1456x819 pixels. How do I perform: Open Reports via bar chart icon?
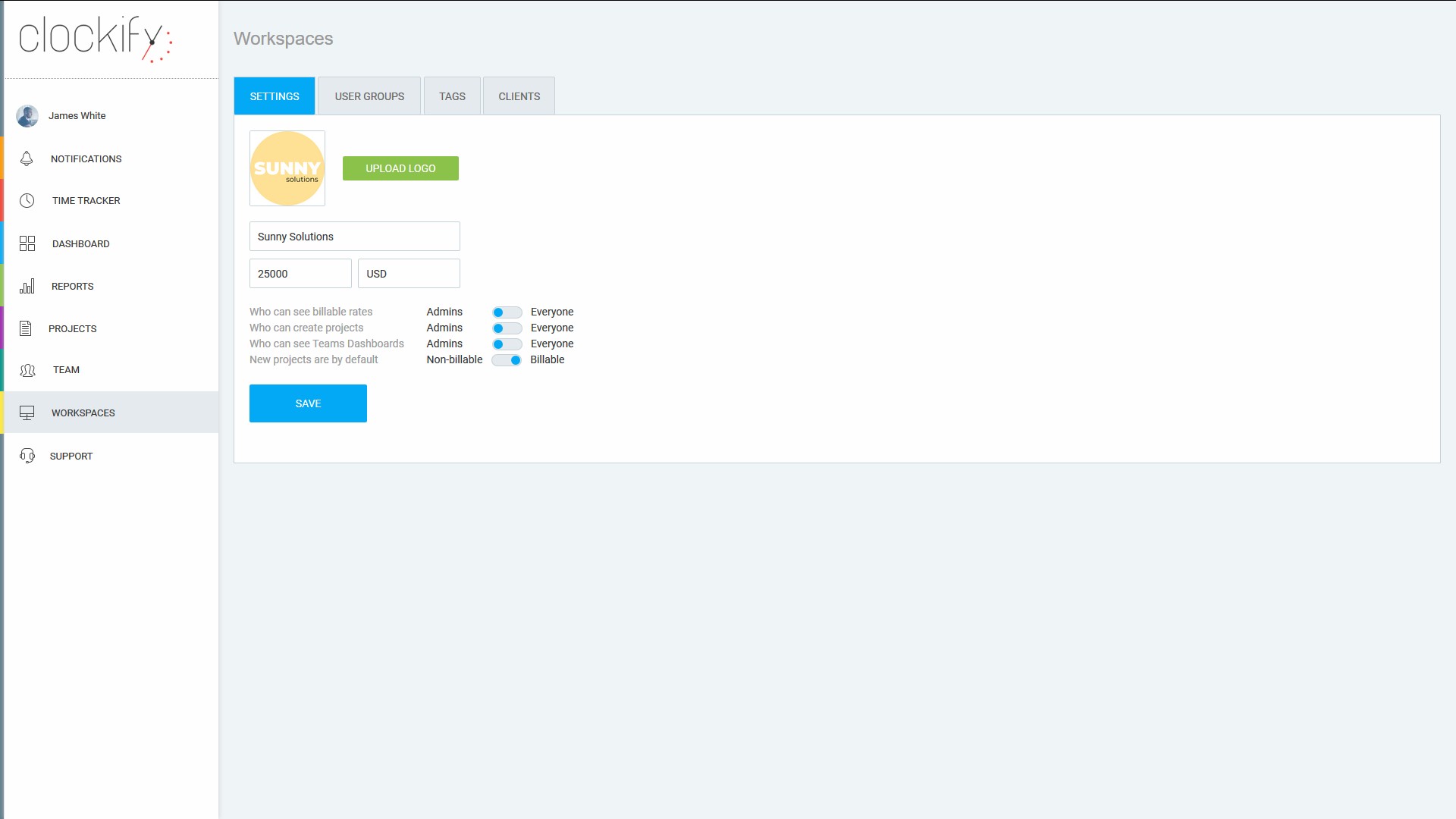[27, 287]
